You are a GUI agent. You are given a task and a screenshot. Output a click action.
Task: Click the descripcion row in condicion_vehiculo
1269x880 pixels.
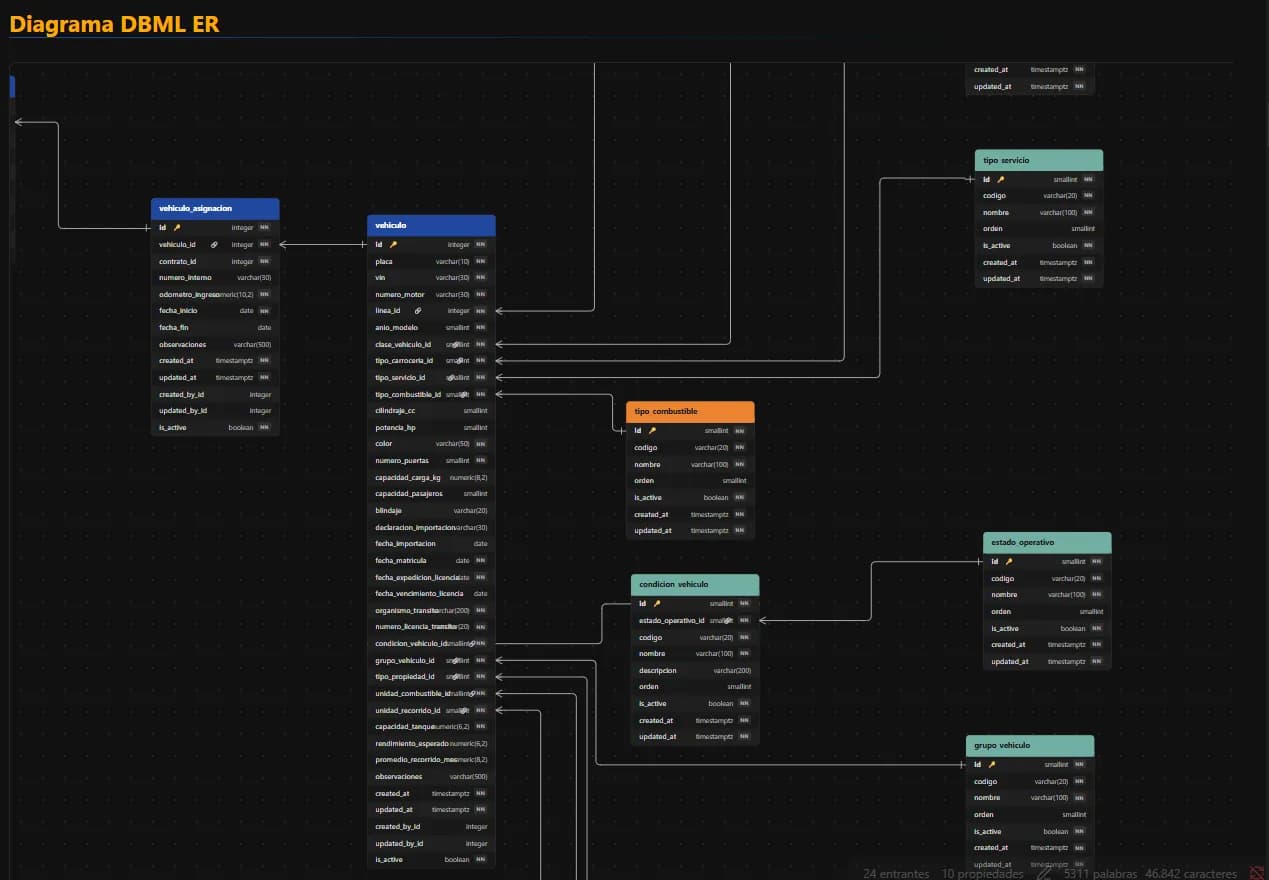tap(695, 670)
